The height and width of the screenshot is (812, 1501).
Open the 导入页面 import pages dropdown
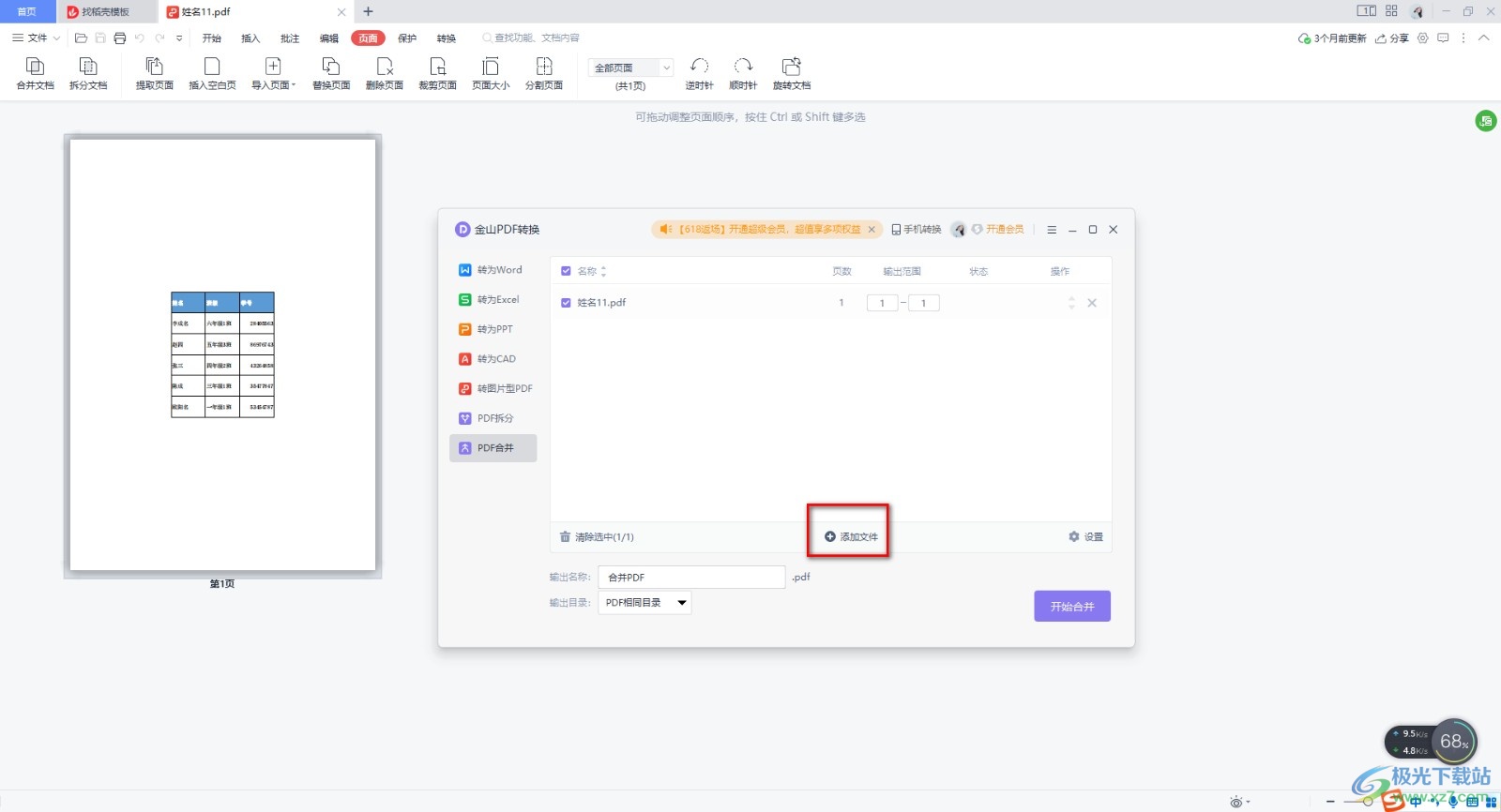tap(273, 73)
